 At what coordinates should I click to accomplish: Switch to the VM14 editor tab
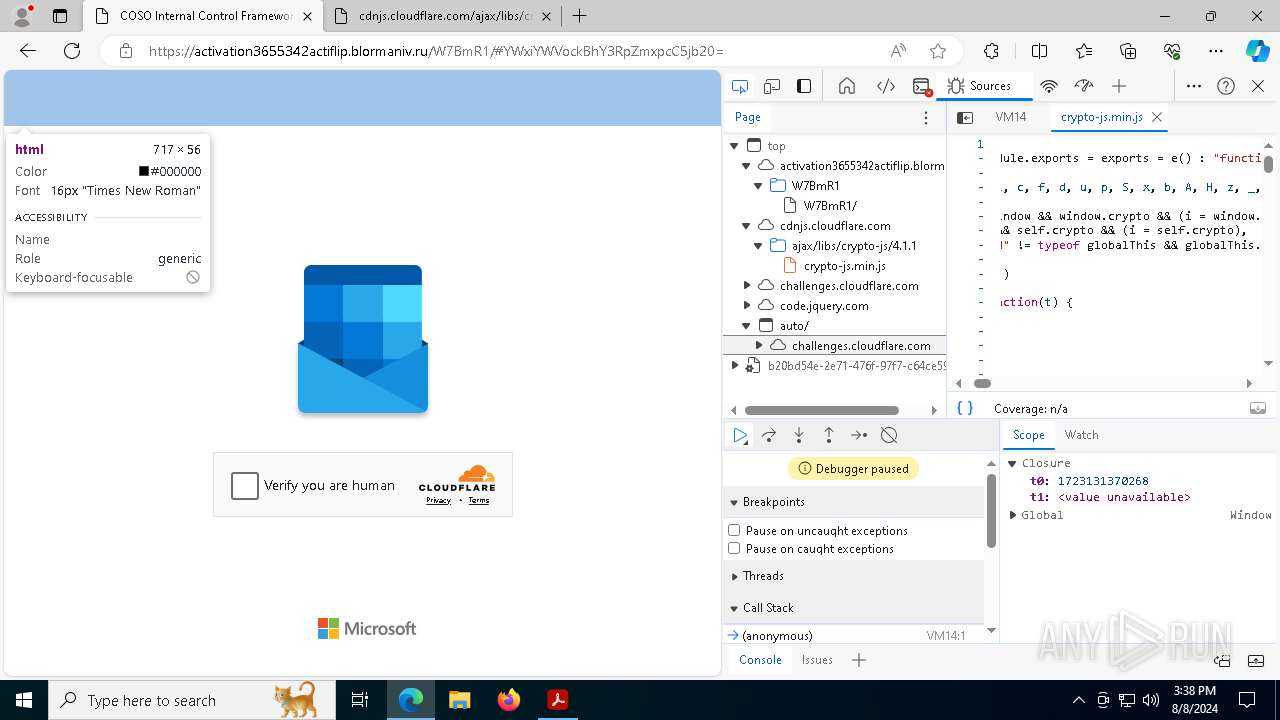click(x=1011, y=117)
